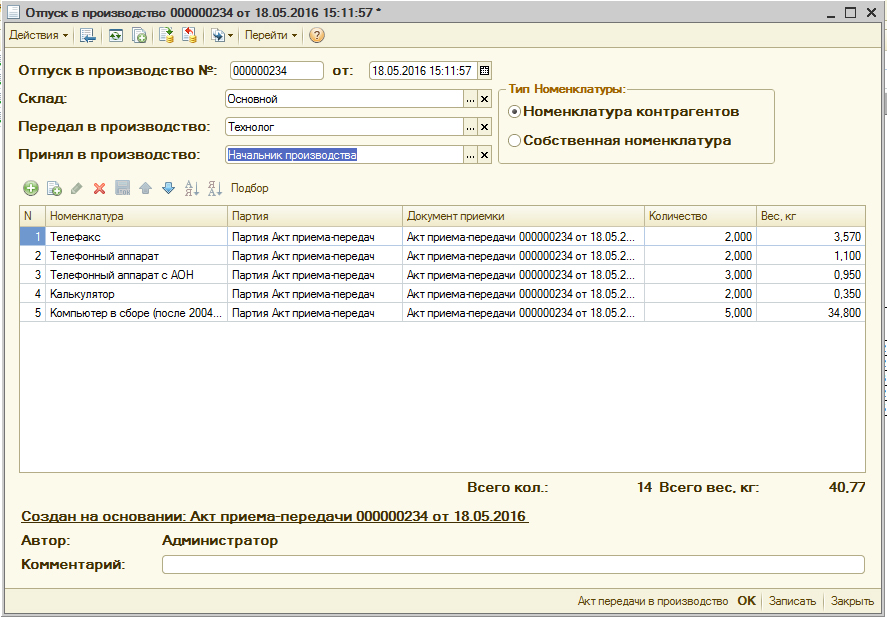Click the Copy row icon
The height and width of the screenshot is (617, 887).
(54, 188)
